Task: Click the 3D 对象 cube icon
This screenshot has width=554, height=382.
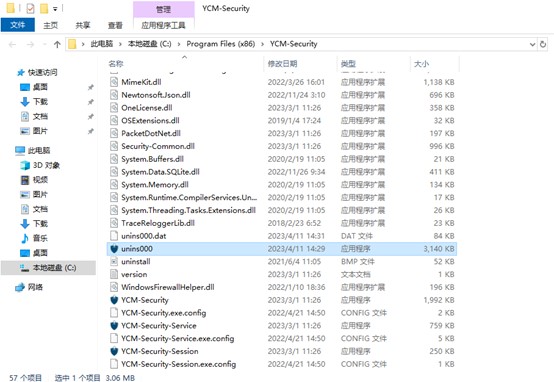Action: click(25, 165)
